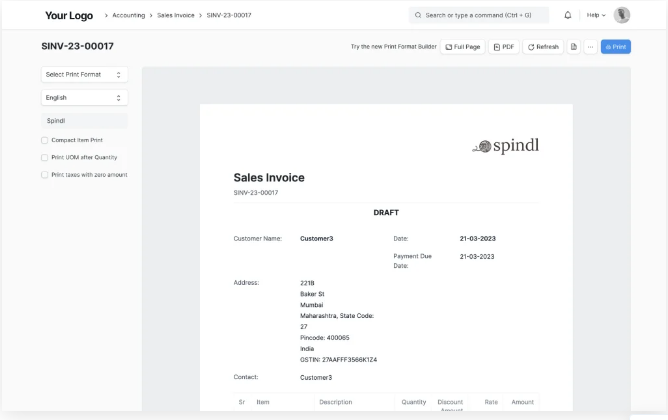
Task: Select the Sales Invoice heading text
Action: [269, 178]
